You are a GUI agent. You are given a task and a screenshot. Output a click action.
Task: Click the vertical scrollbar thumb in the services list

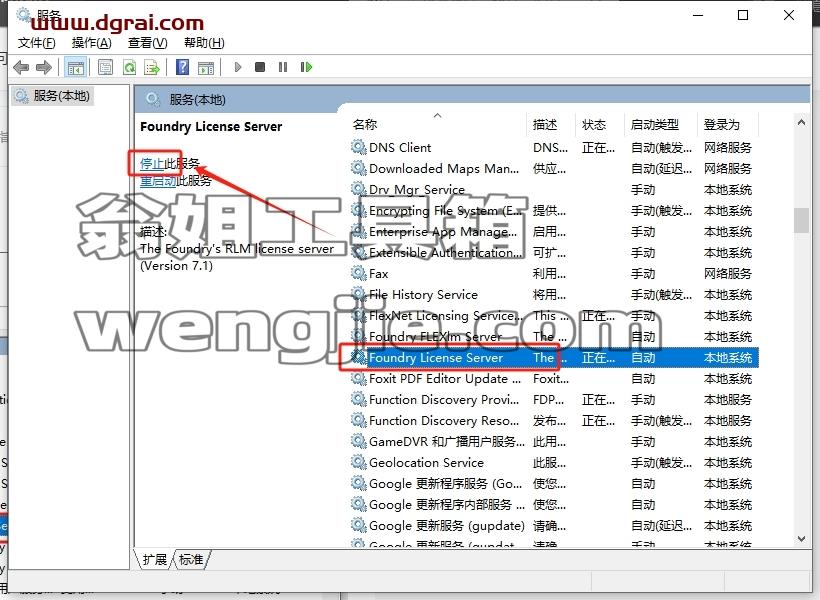coord(801,220)
